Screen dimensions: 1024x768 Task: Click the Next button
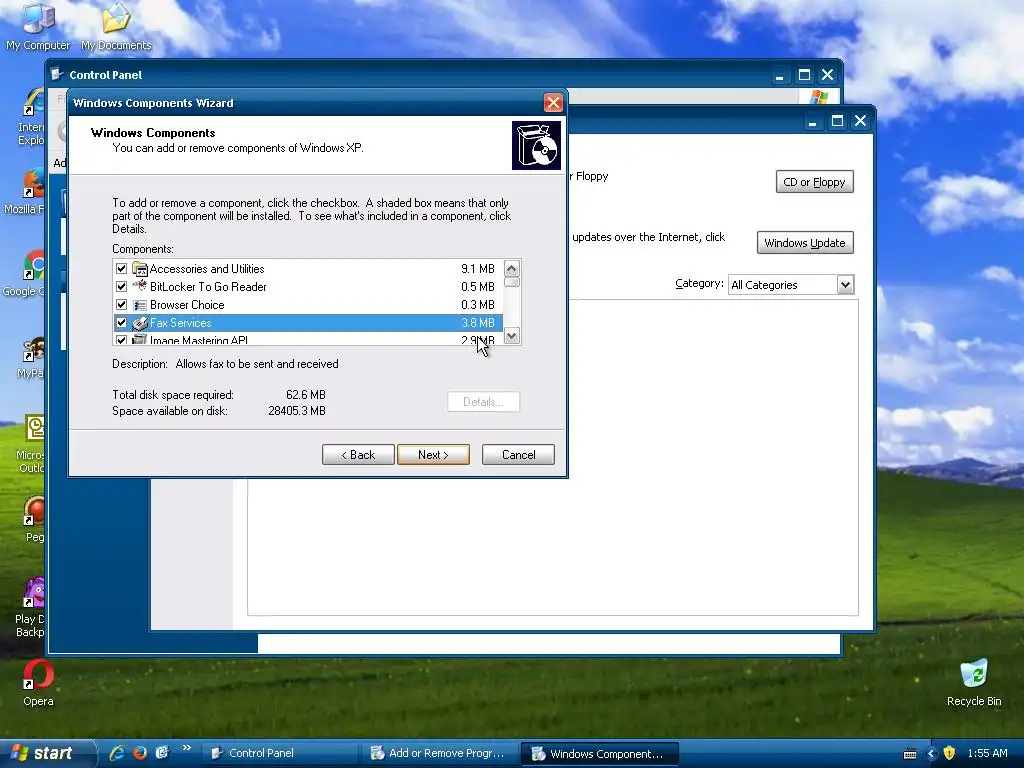tap(433, 455)
